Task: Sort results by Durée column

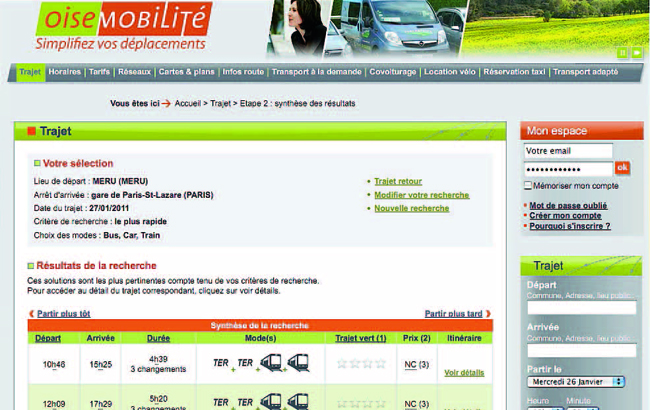Action: pyautogui.click(x=158, y=338)
